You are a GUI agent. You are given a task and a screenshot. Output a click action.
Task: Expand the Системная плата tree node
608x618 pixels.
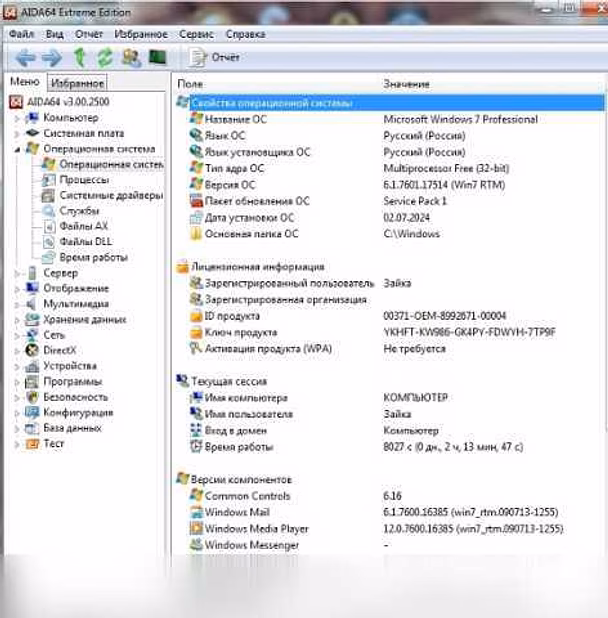point(17,134)
